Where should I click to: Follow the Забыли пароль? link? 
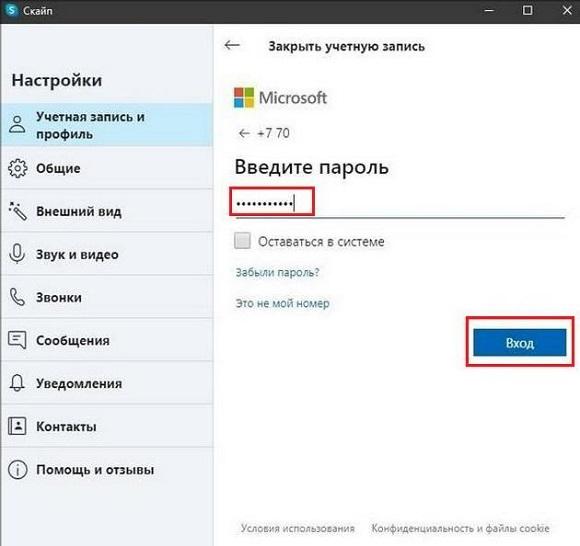pos(277,273)
